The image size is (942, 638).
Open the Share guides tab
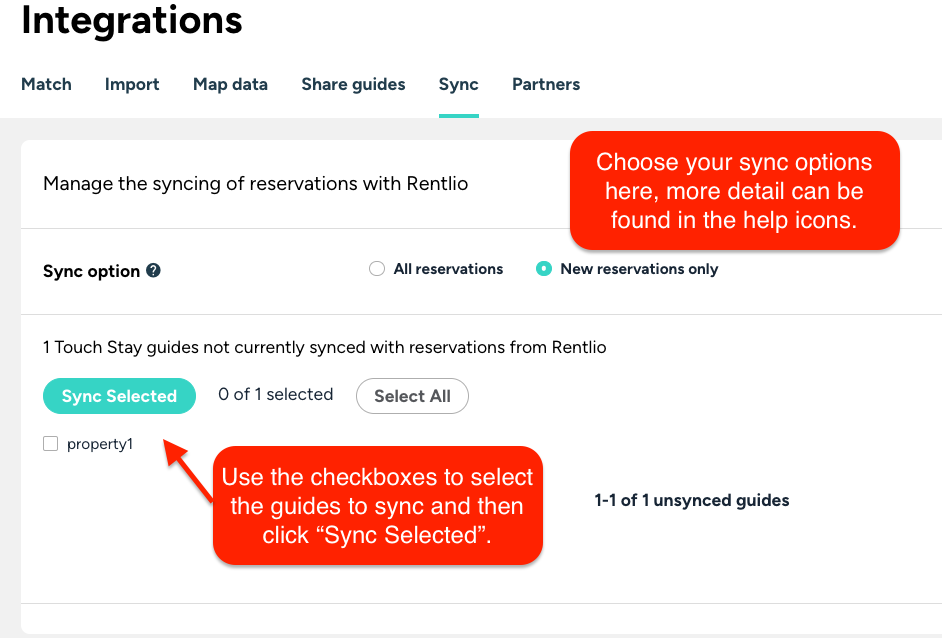[x=353, y=84]
